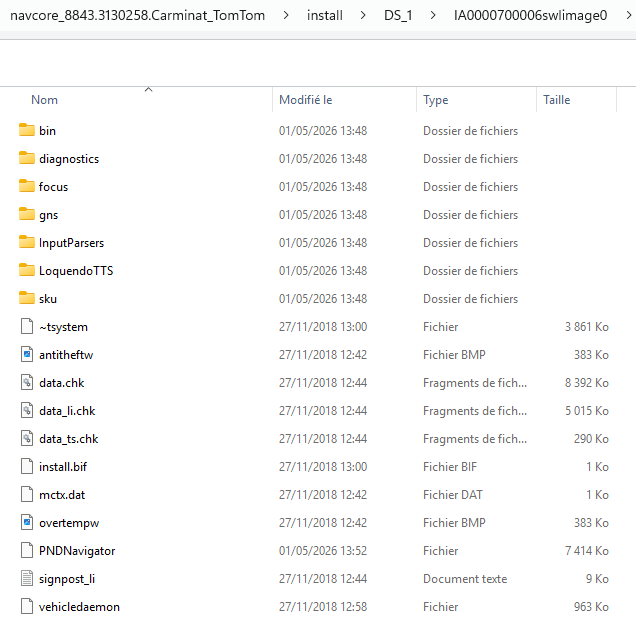Select the data_ts.chk file icon
636x618 pixels.
[27, 438]
